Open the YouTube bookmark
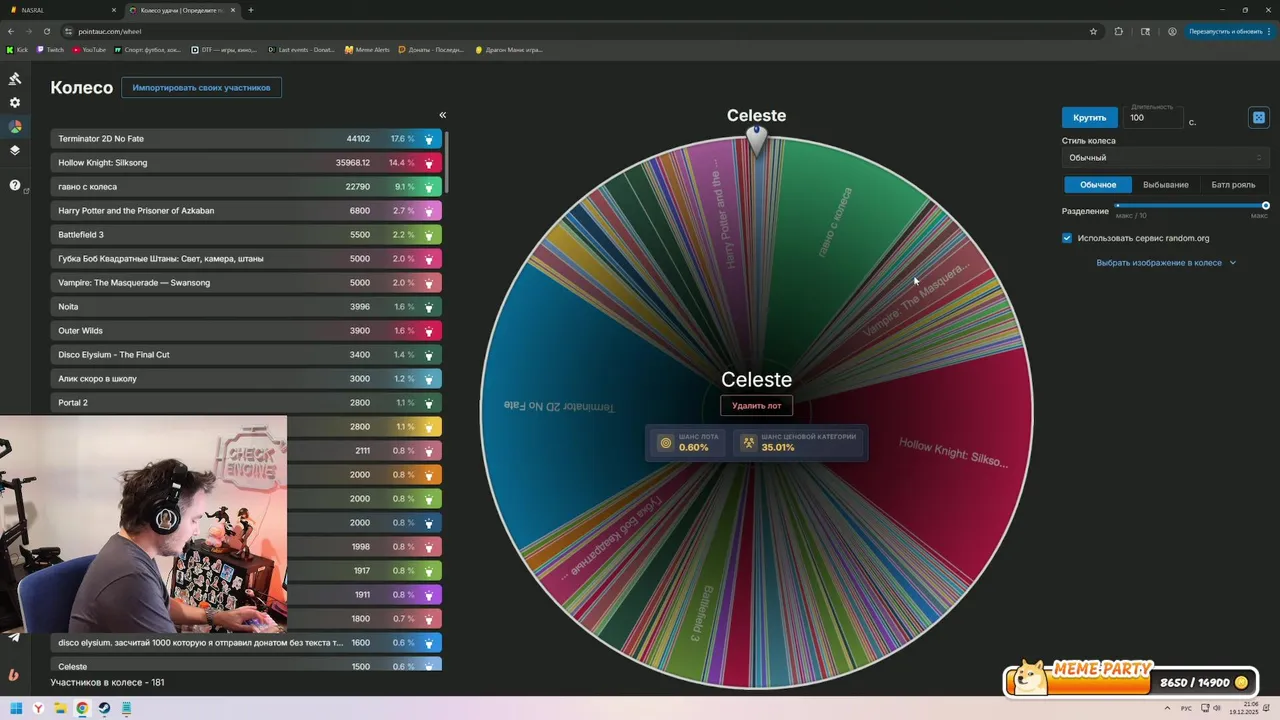 pyautogui.click(x=89, y=49)
